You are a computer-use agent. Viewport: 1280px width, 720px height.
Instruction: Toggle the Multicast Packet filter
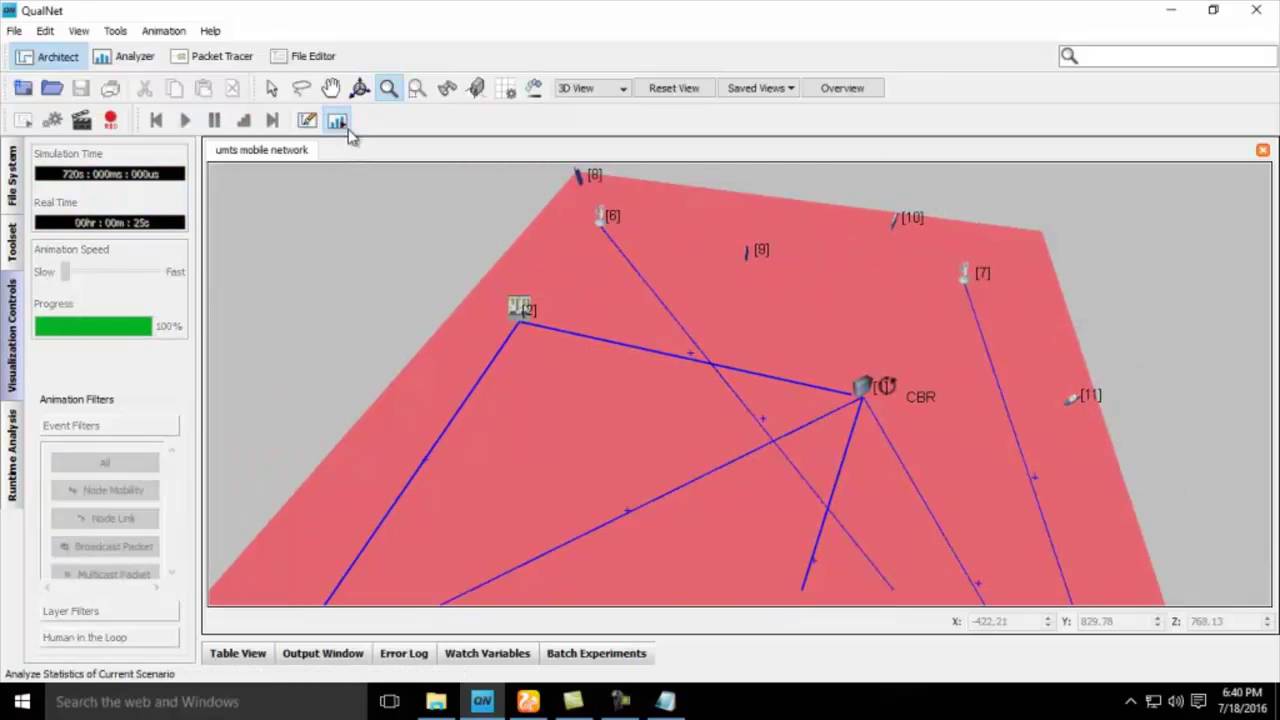click(105, 573)
